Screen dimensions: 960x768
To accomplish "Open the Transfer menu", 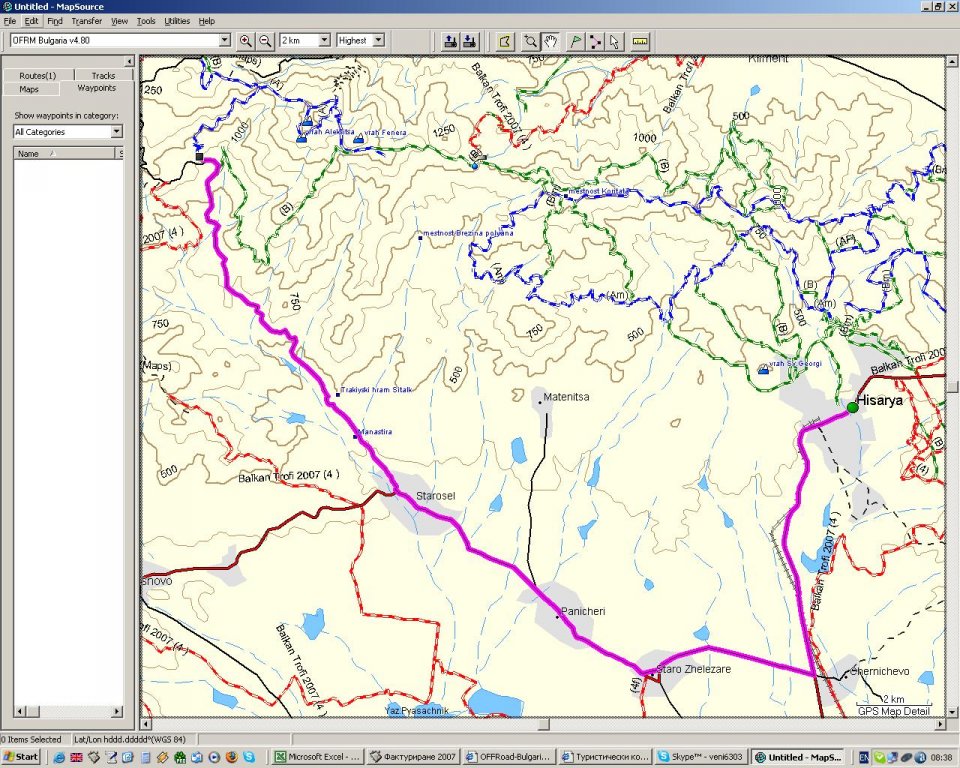I will (86, 21).
